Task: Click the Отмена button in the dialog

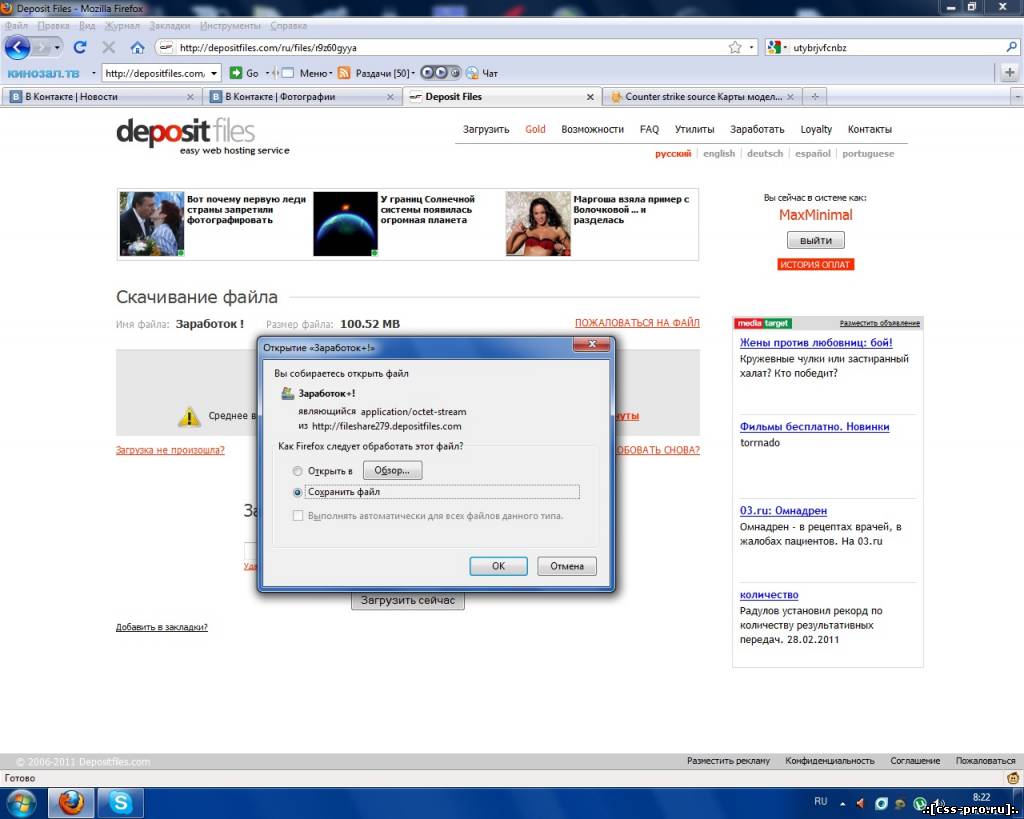Action: pos(566,566)
